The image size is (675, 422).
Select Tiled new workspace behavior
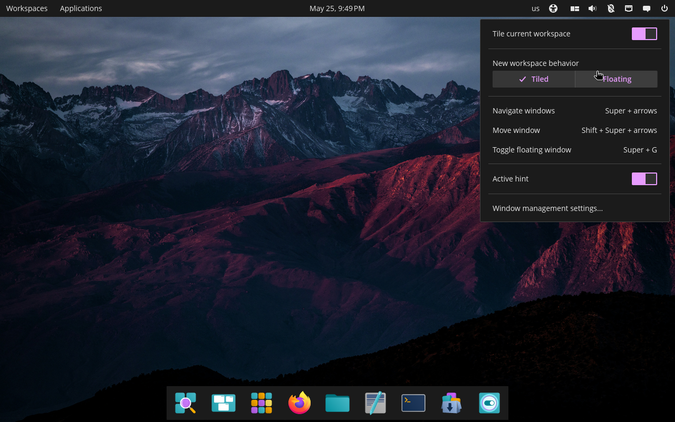(533, 79)
